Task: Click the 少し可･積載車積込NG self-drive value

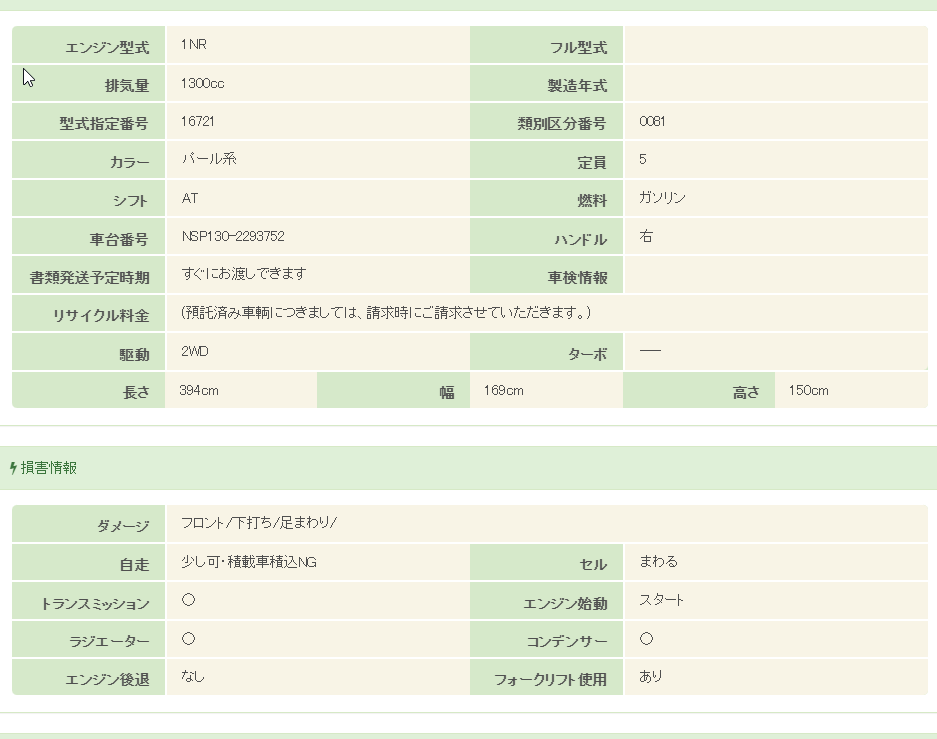Action: [249, 562]
